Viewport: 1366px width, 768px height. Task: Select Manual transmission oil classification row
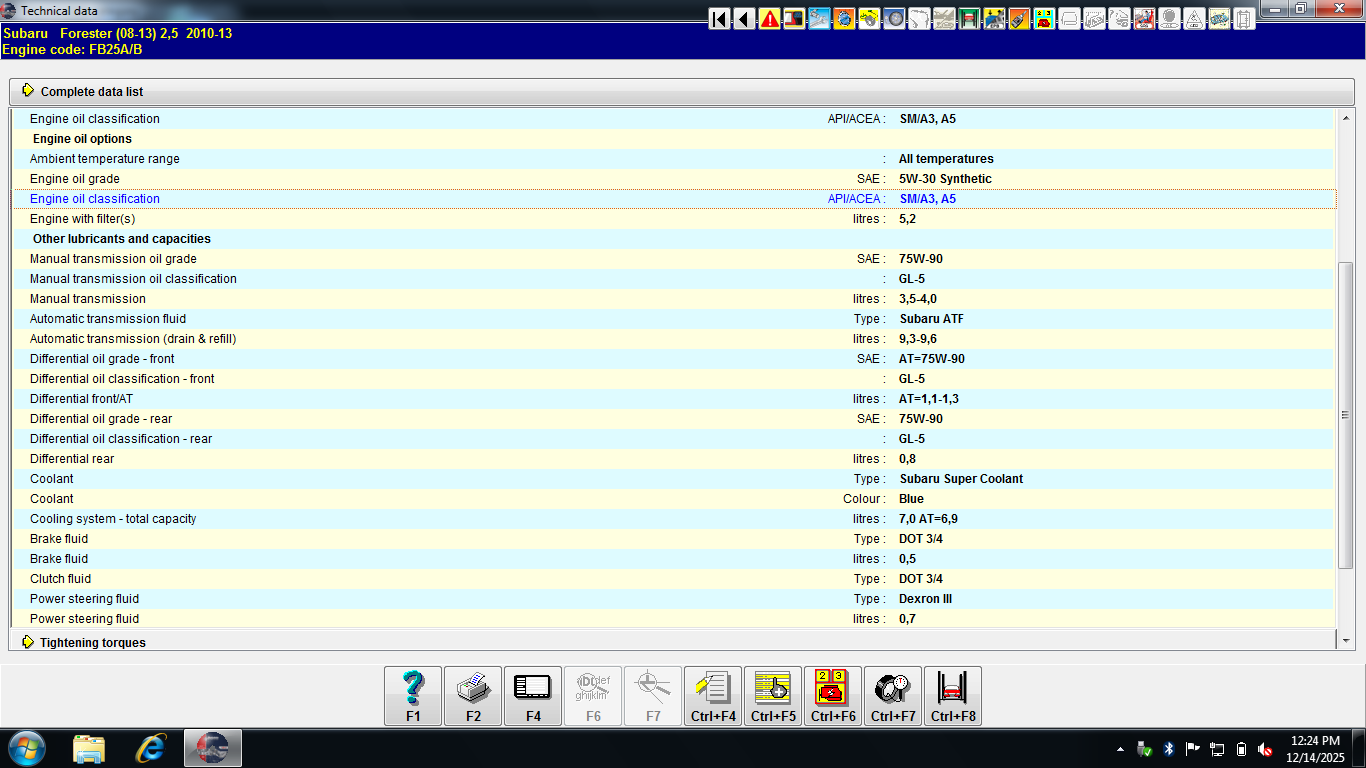[x=674, y=279]
